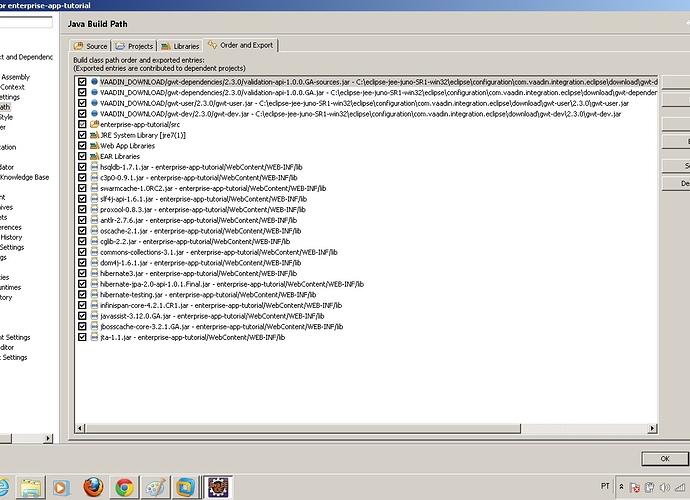Open volume control in system tray
This screenshot has width=690, height=500.
click(665, 487)
